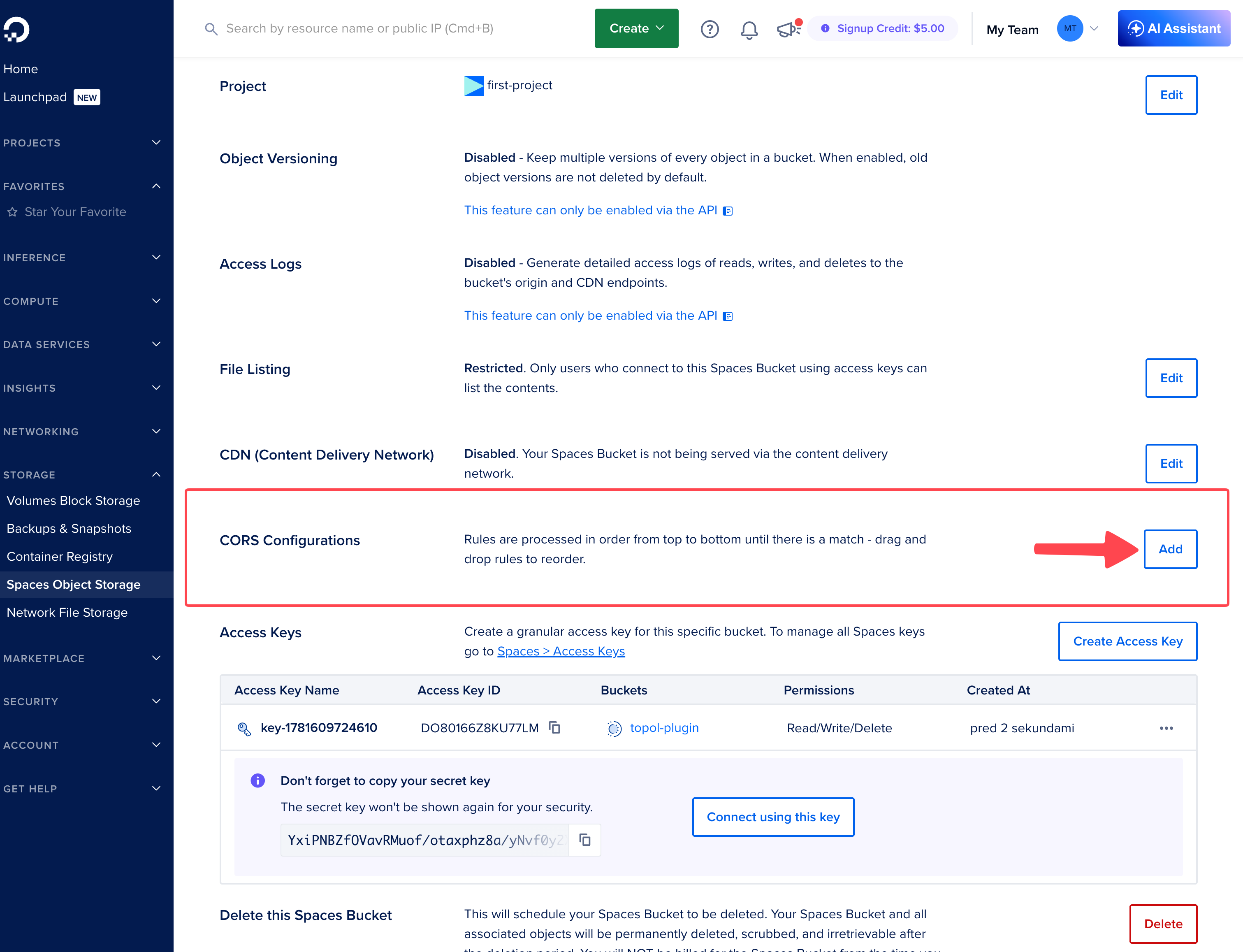
Task: Expand the Insights section
Action: (x=156, y=388)
